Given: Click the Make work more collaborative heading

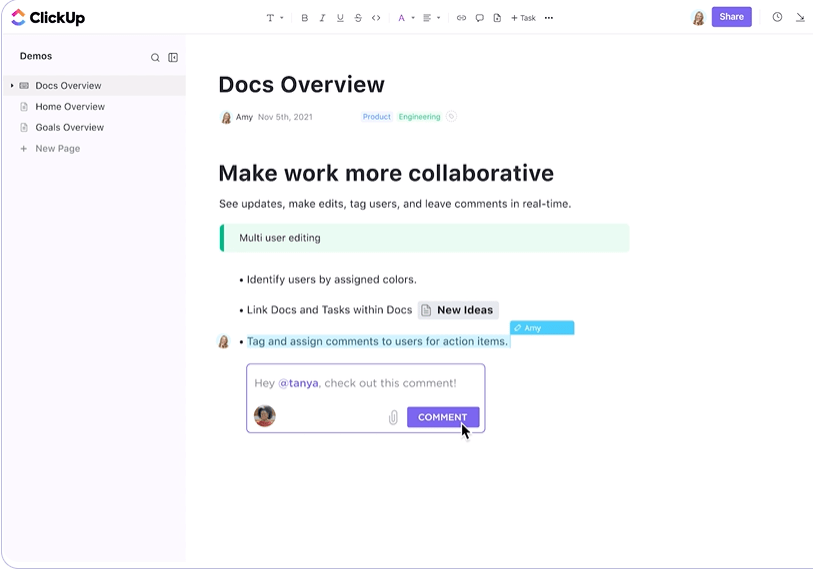Looking at the screenshot, I should point(386,173).
